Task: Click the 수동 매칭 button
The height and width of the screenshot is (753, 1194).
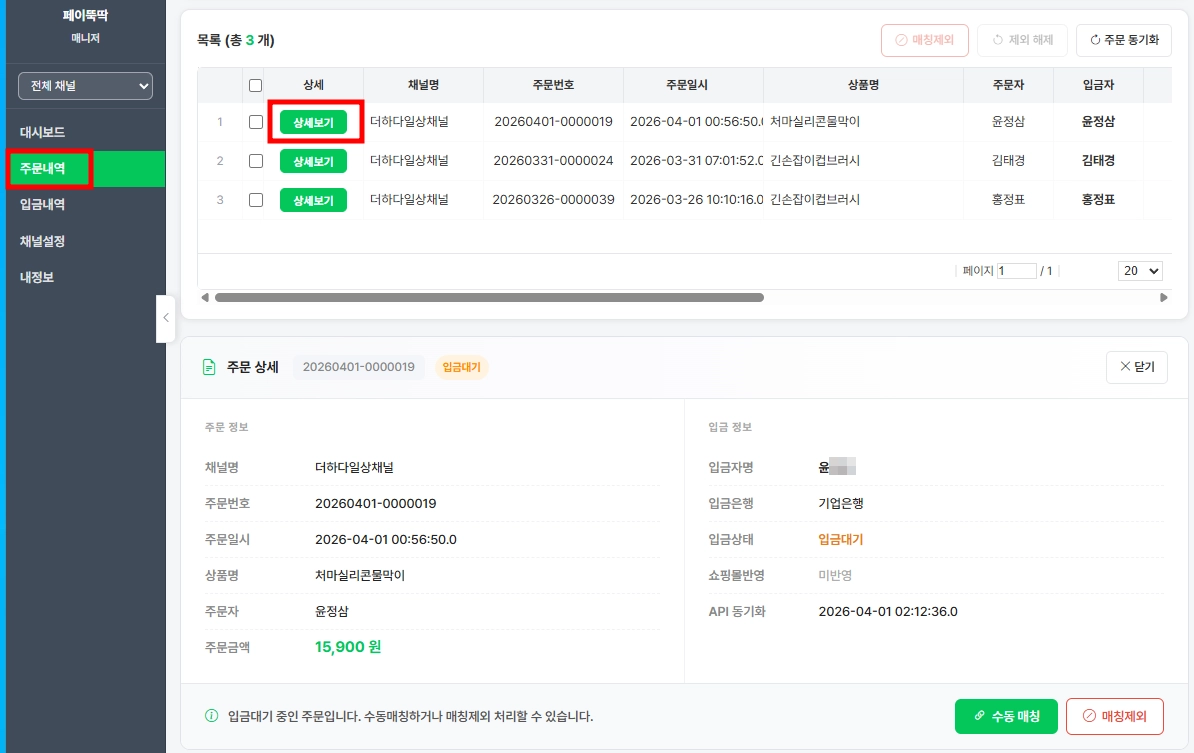Action: tap(1006, 716)
